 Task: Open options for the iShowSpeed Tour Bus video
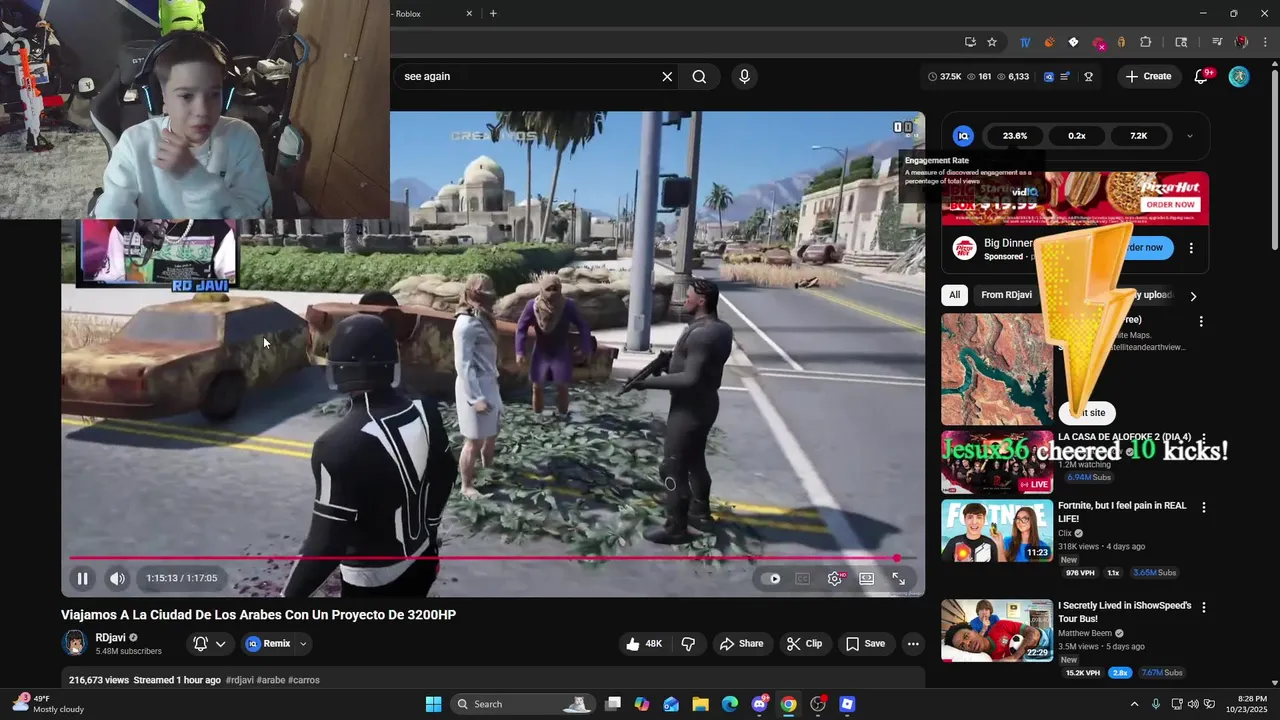pyautogui.click(x=1204, y=608)
